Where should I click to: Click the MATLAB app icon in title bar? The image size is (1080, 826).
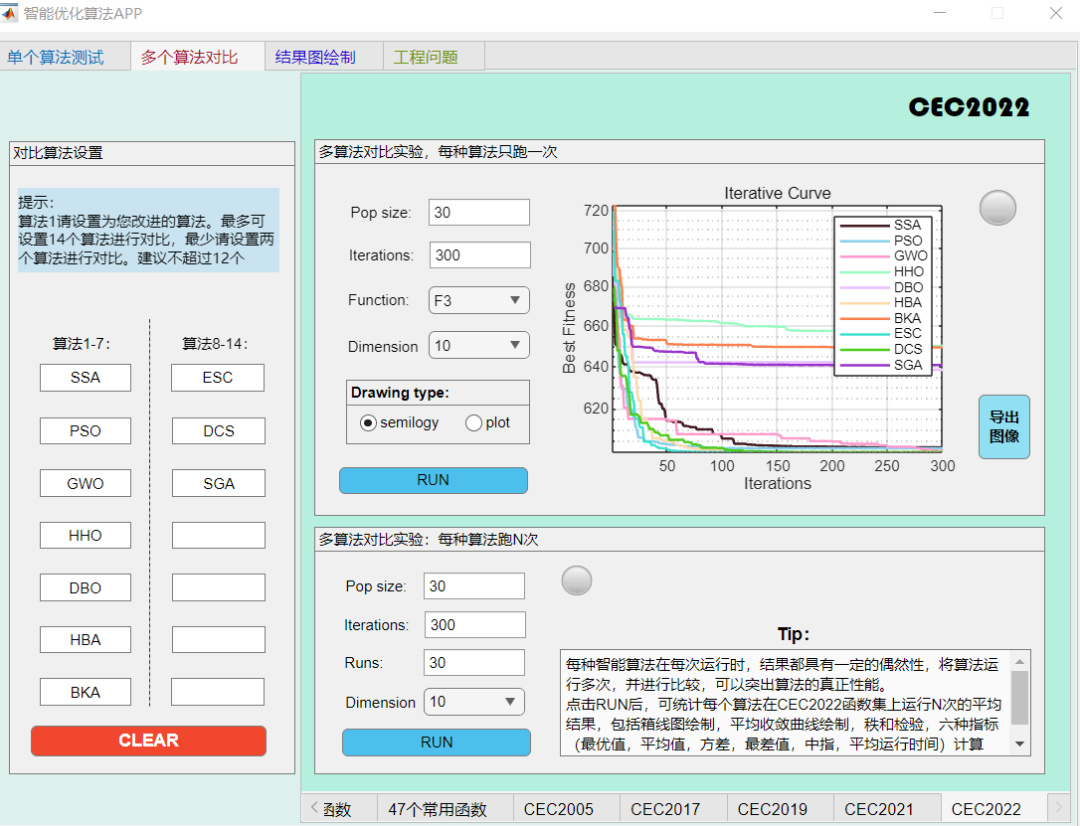coord(8,12)
